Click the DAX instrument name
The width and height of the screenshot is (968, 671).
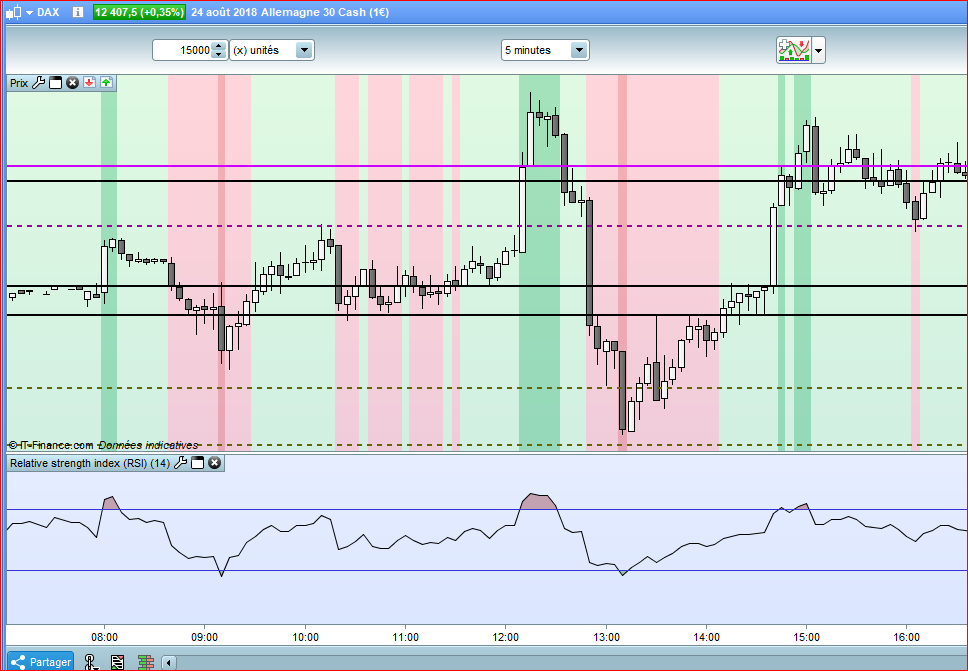pyautogui.click(x=48, y=12)
